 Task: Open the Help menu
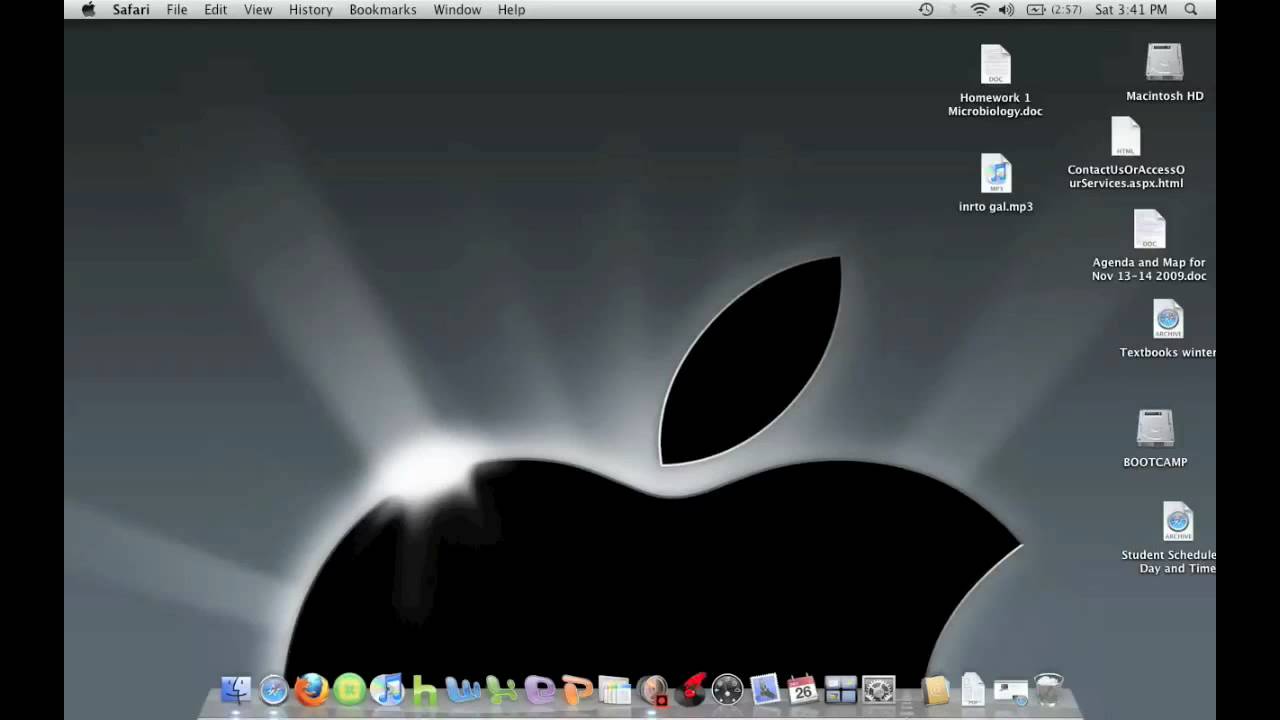click(x=511, y=9)
